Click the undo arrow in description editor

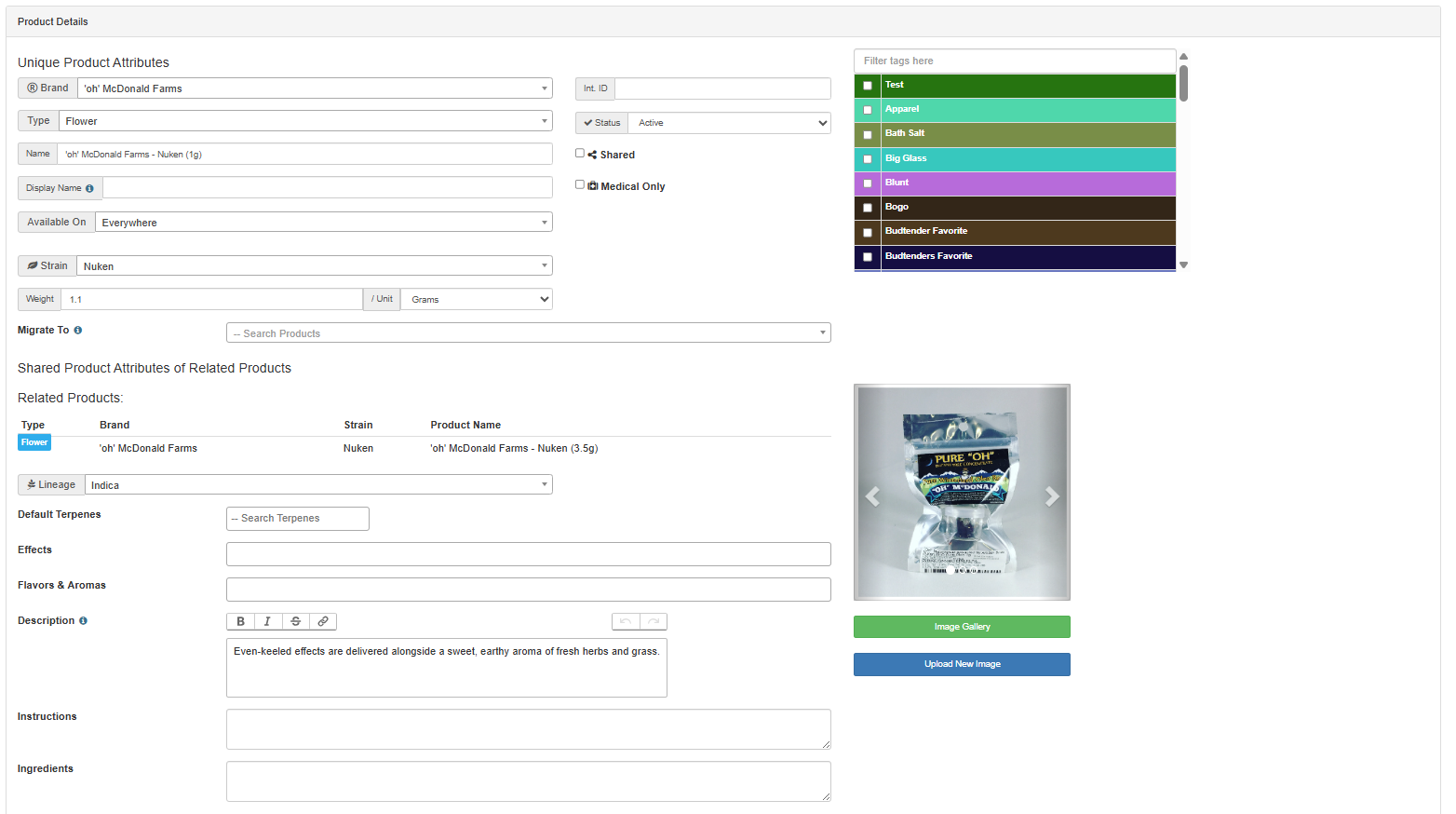point(626,621)
